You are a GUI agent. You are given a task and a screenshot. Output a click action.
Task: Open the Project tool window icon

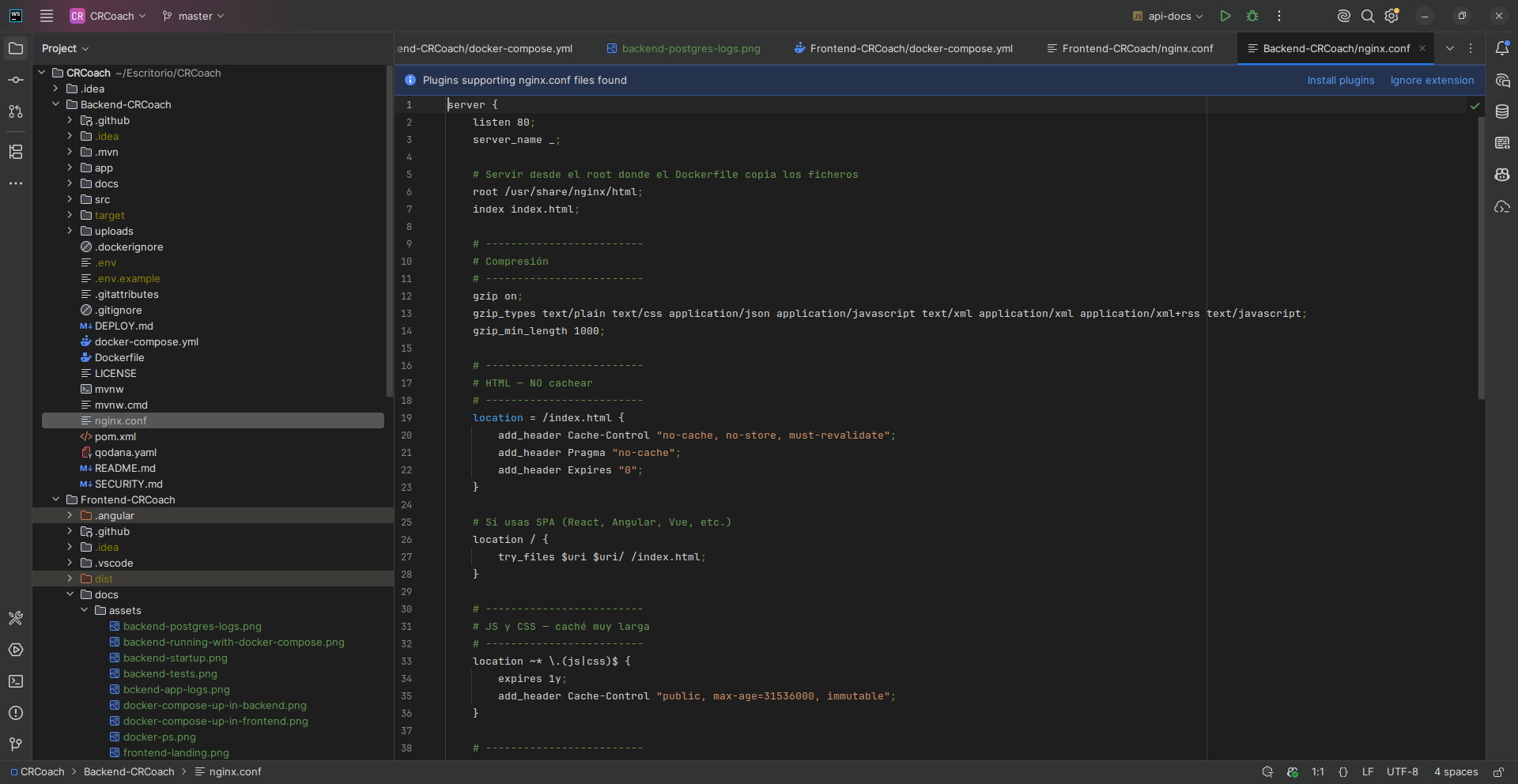tap(16, 48)
